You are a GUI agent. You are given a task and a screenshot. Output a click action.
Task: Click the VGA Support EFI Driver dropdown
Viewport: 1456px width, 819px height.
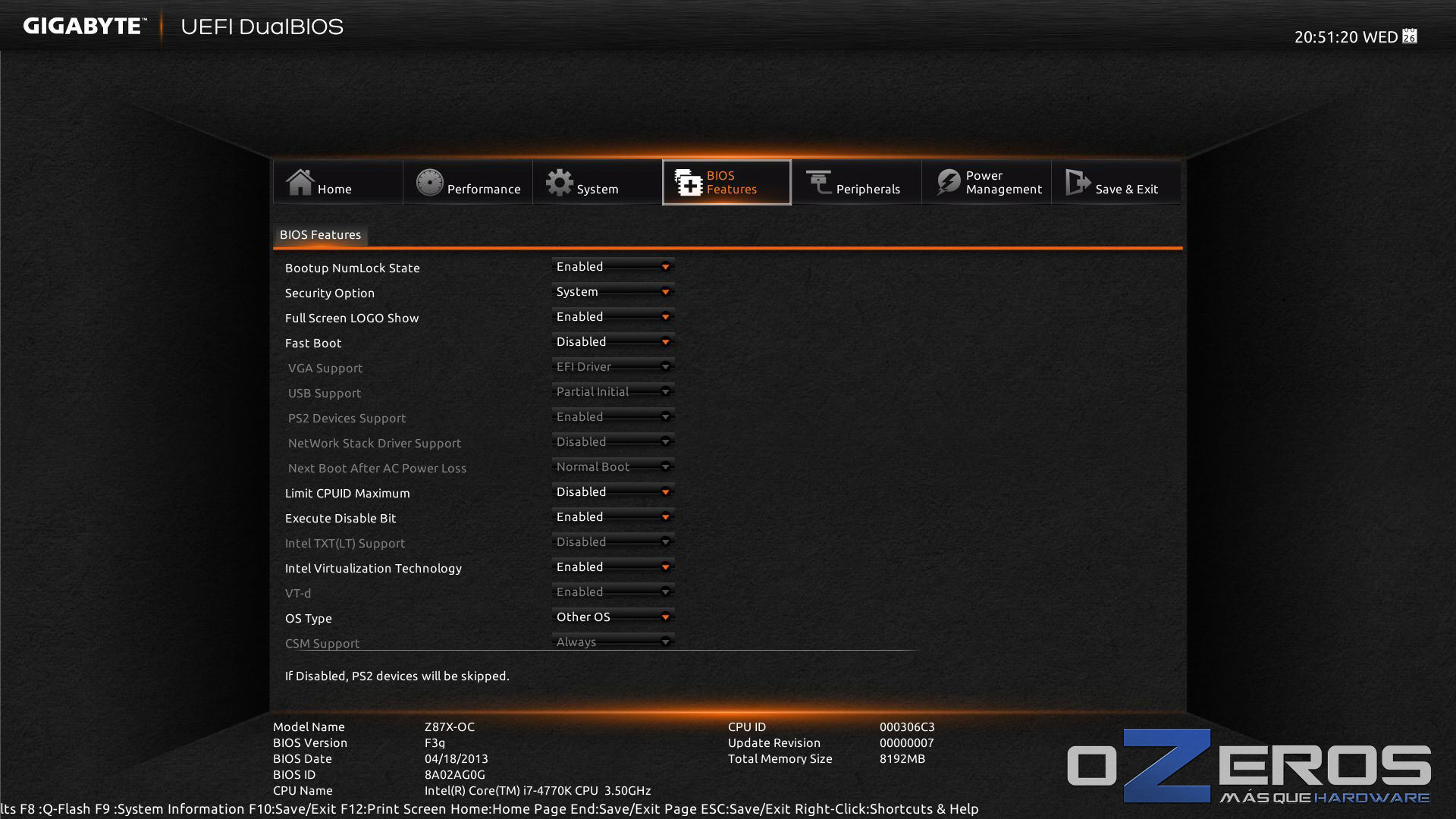pos(613,367)
